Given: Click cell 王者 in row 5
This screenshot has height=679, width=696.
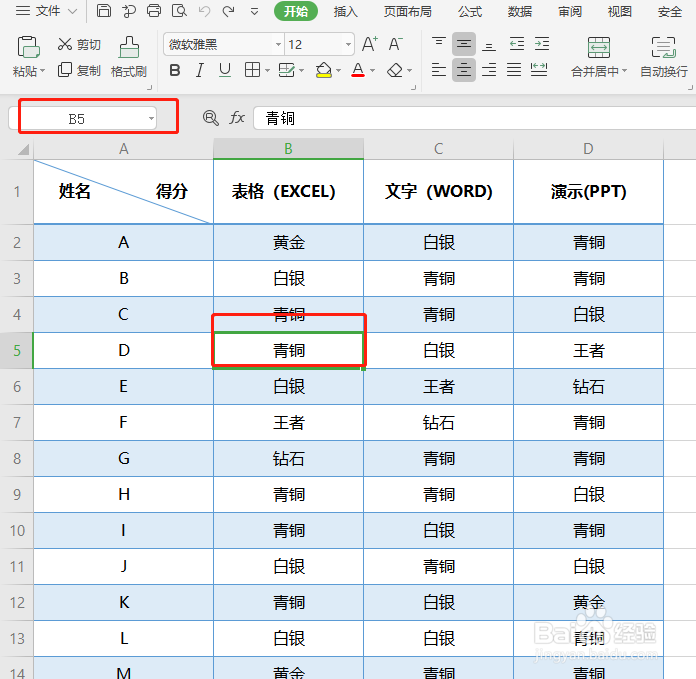Looking at the screenshot, I should click(x=589, y=351).
